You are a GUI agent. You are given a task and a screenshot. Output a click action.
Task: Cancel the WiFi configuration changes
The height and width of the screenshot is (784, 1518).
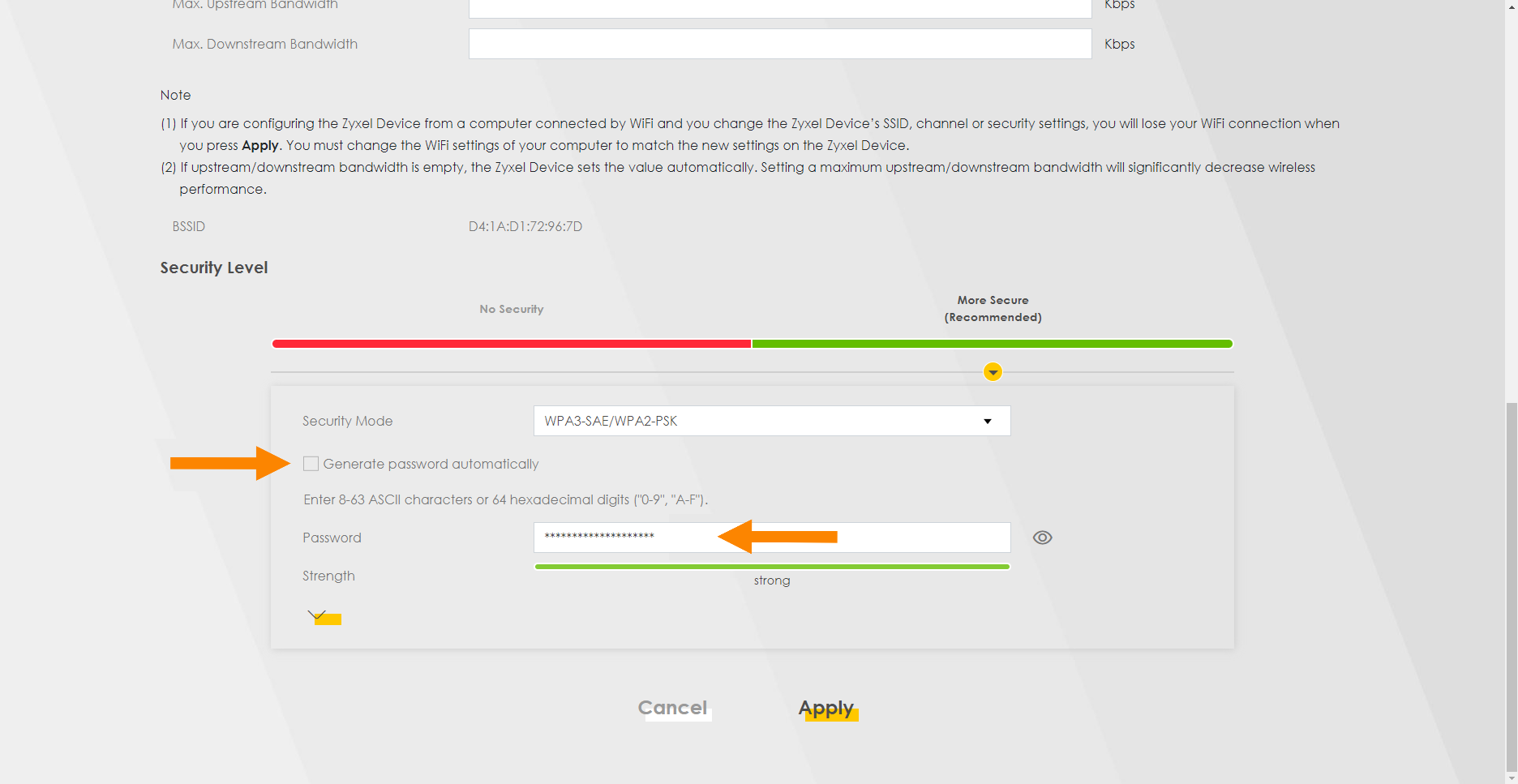[672, 708]
